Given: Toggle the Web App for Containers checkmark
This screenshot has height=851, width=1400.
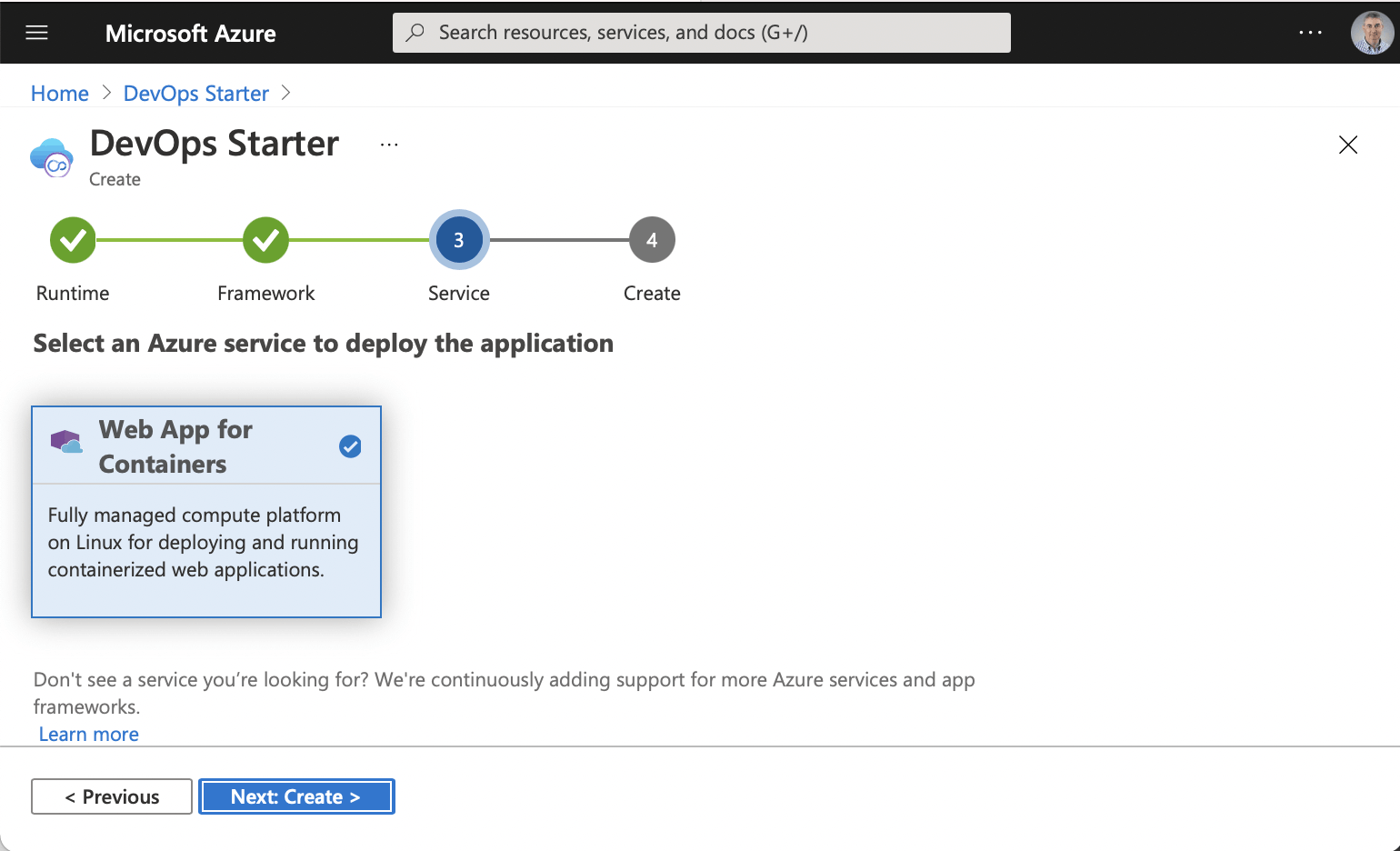Looking at the screenshot, I should (350, 446).
